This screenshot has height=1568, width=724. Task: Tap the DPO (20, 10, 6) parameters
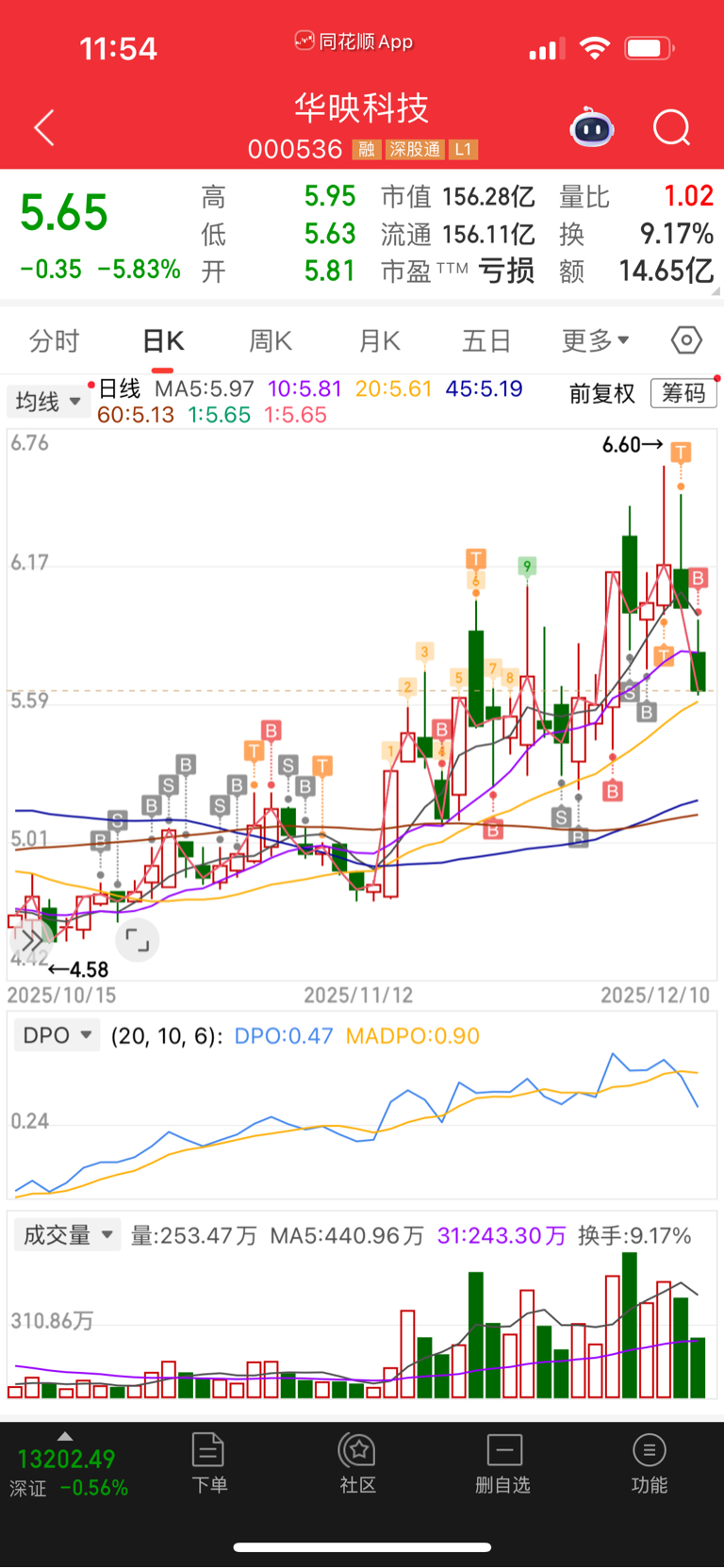[x=167, y=1035]
